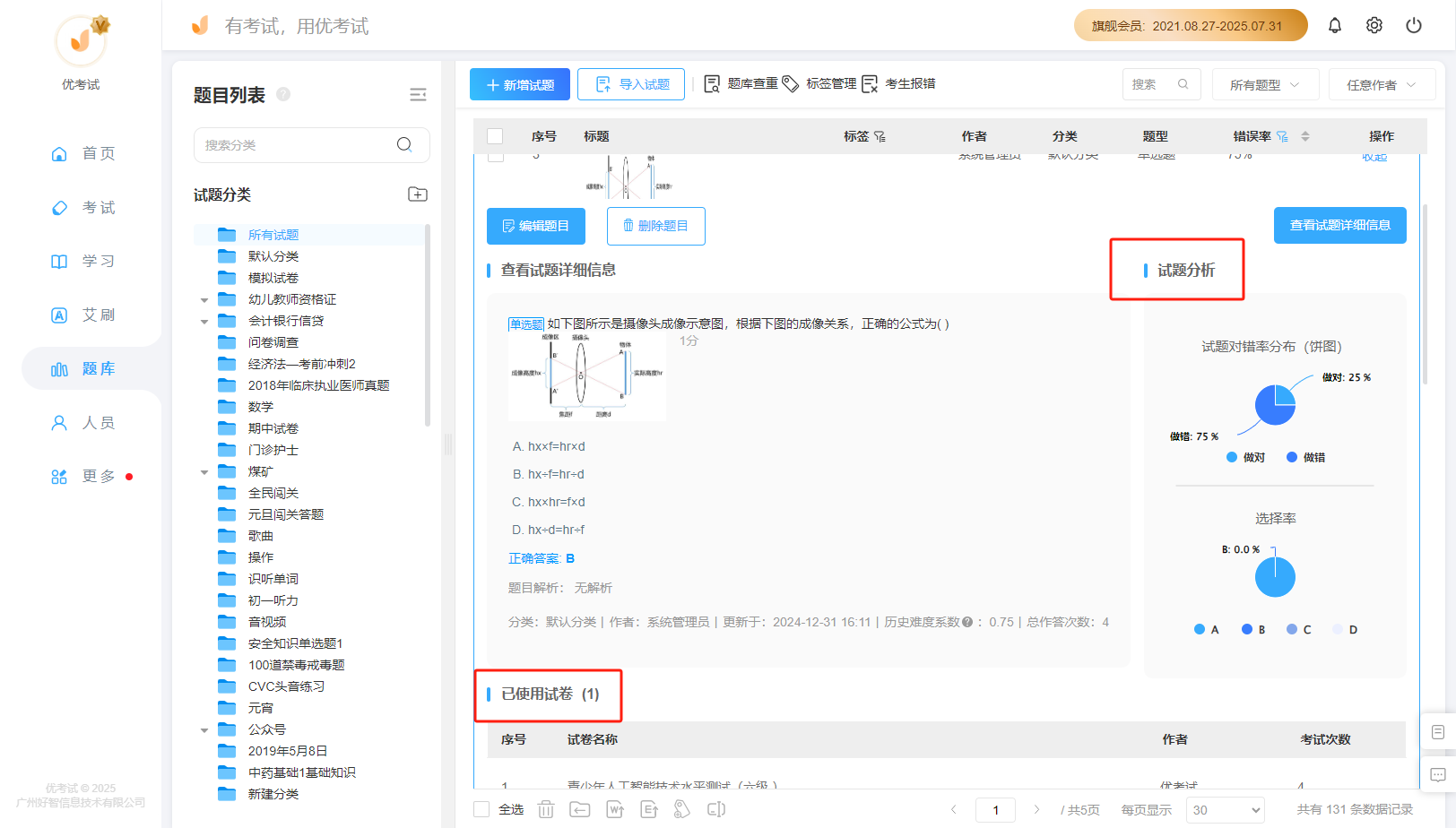Click 查看试题详细信息 blue button
Screen dimensions: 1456x828
click(x=1340, y=225)
